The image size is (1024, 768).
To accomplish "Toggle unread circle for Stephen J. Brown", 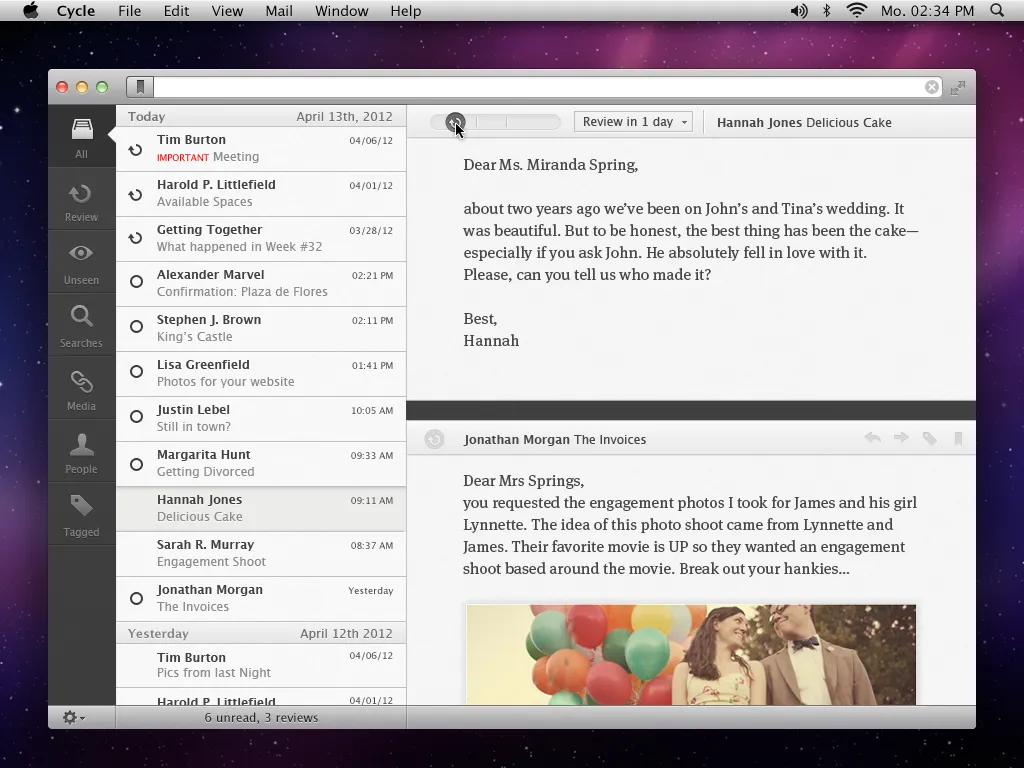I will [136, 327].
